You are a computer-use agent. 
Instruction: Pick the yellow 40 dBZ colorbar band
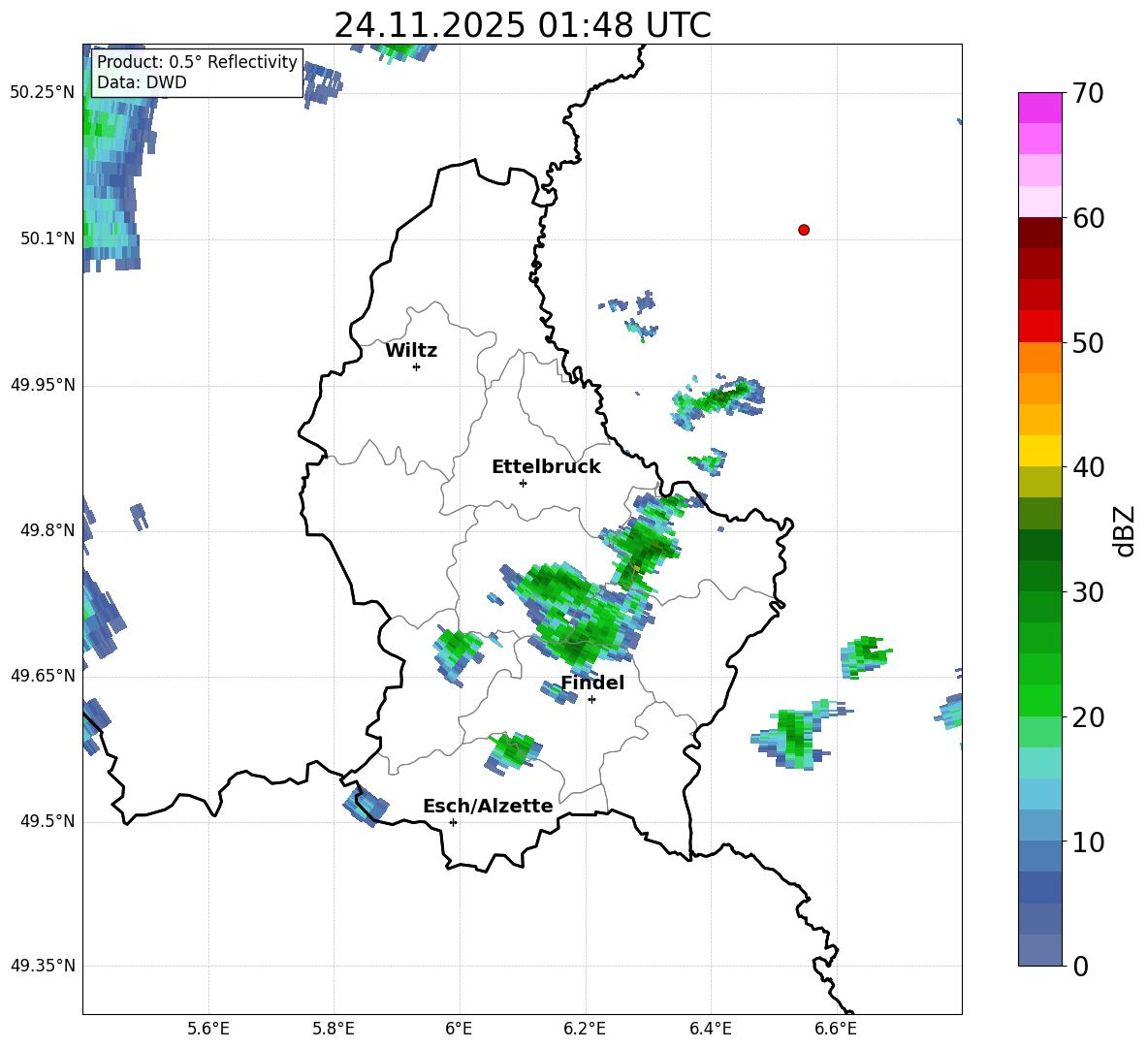[1039, 451]
